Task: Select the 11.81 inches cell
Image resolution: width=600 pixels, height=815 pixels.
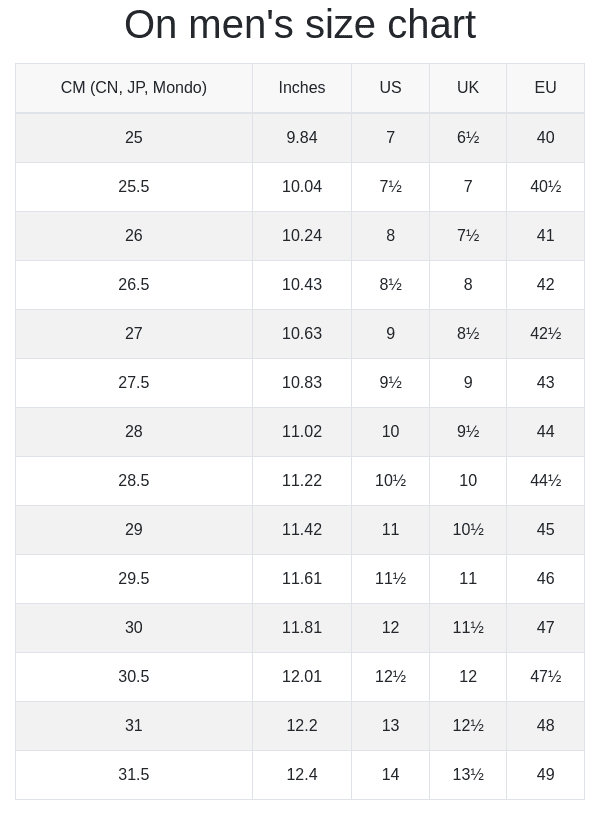Action: coord(302,628)
